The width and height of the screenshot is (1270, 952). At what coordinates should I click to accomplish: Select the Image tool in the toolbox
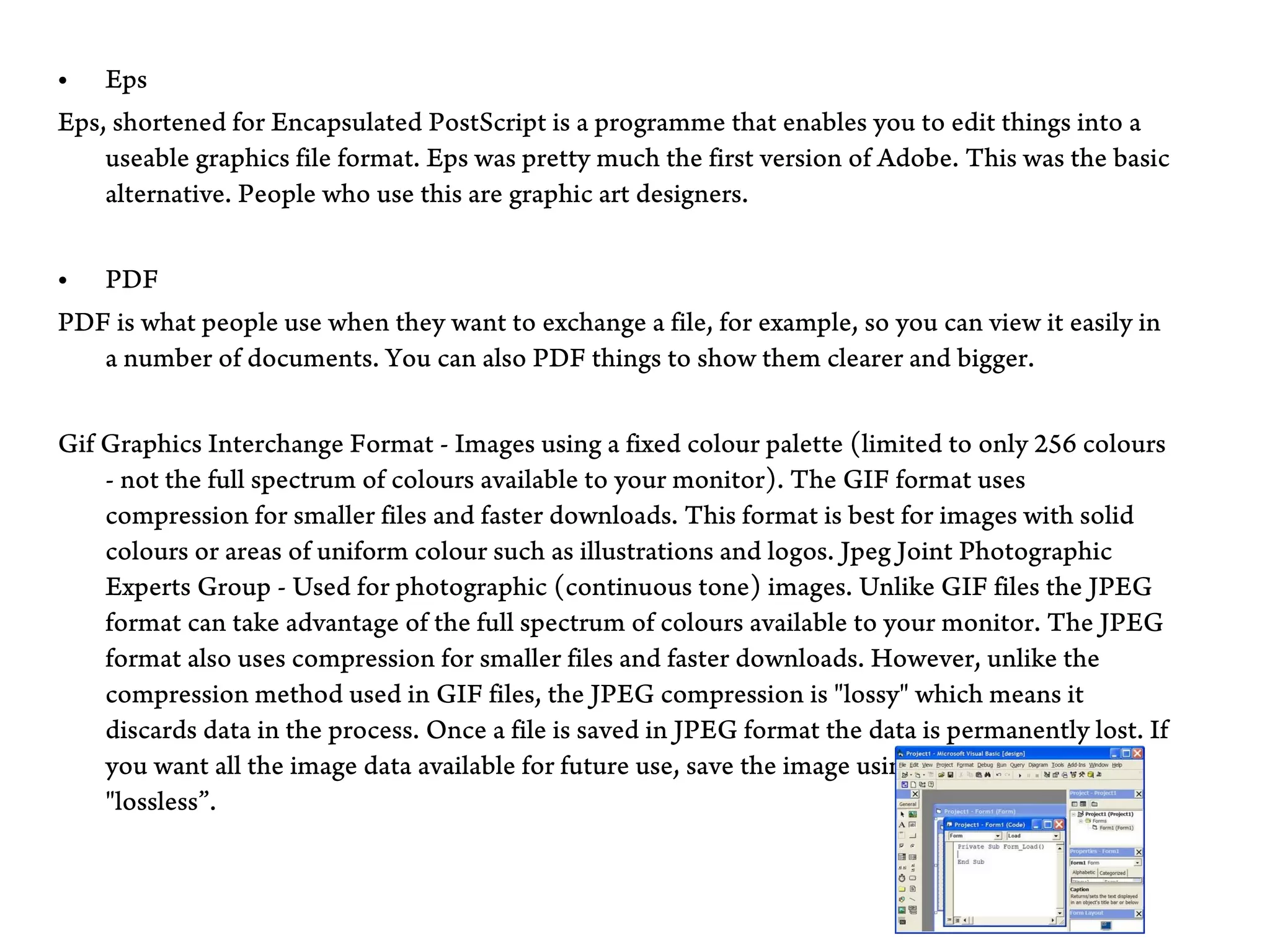[x=902, y=910]
